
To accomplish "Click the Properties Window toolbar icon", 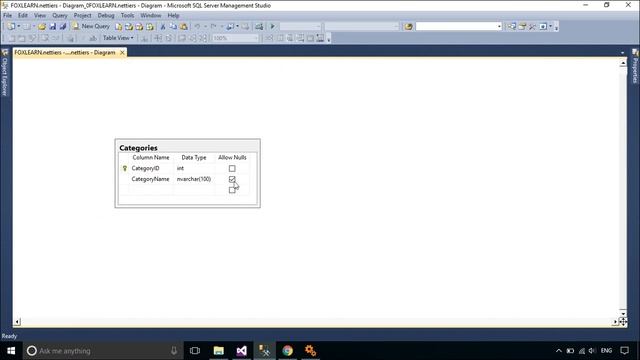I will pos(522,27).
